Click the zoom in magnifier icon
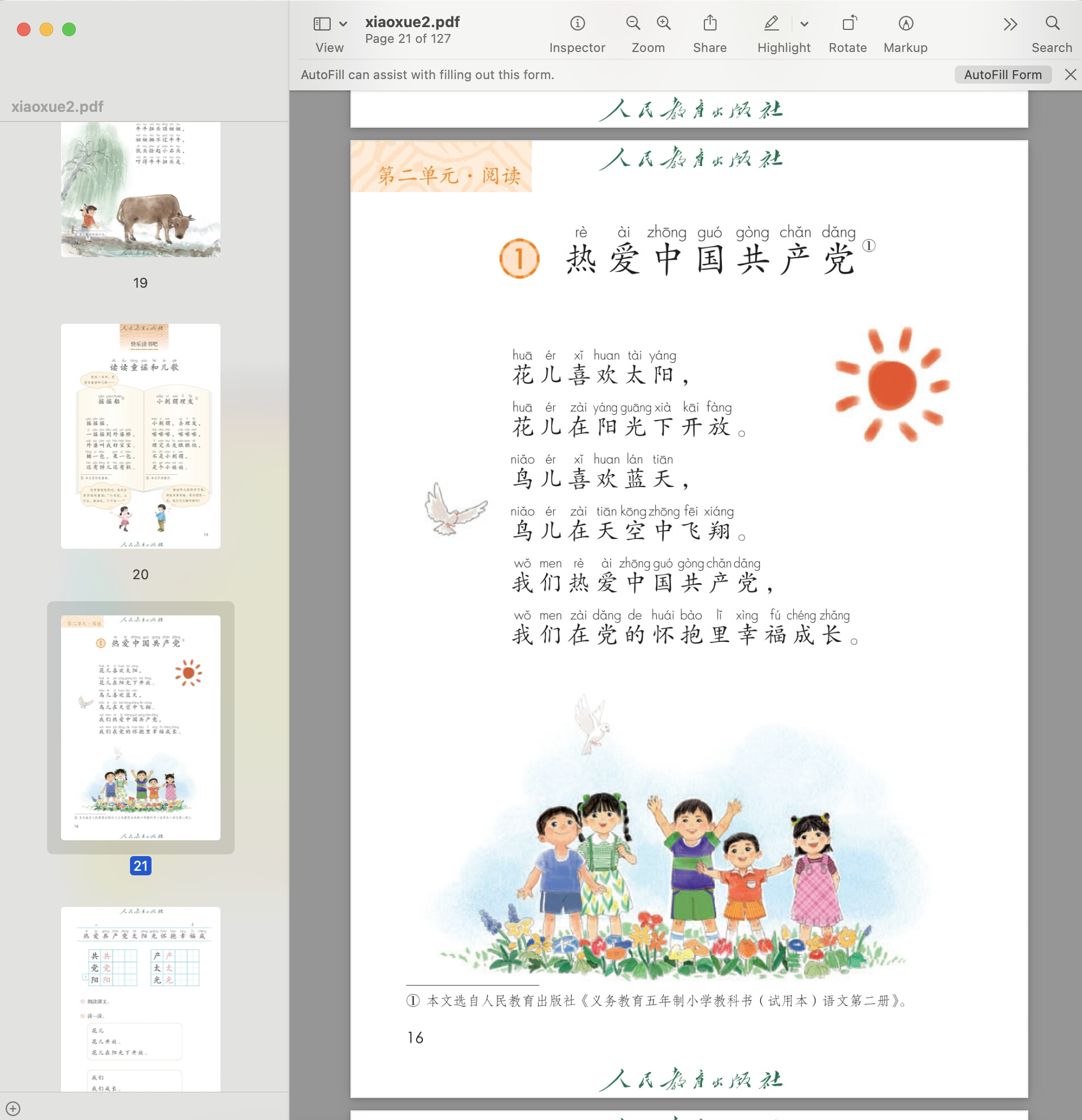 pyautogui.click(x=664, y=23)
